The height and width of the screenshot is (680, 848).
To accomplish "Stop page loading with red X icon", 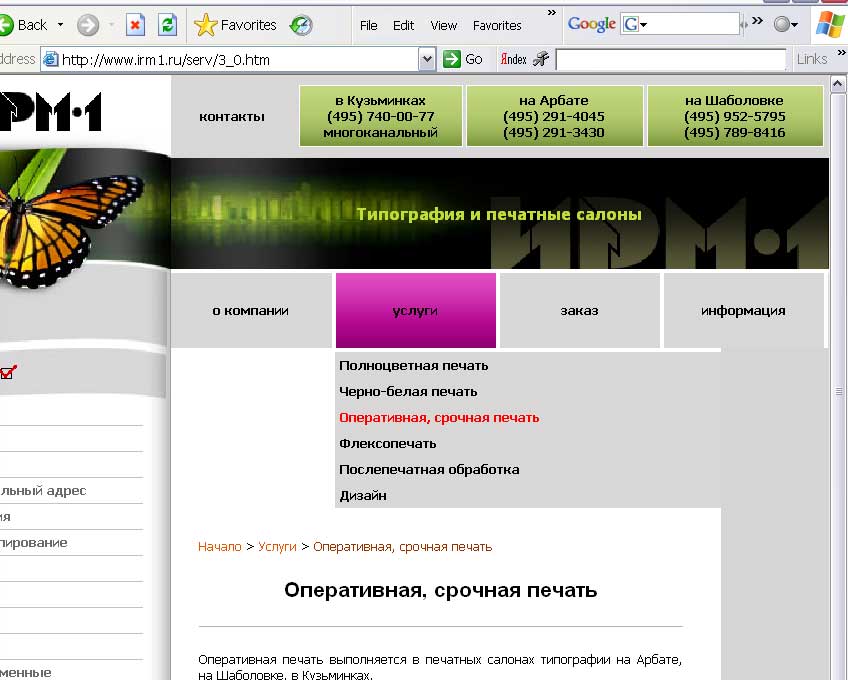I will click(135, 25).
